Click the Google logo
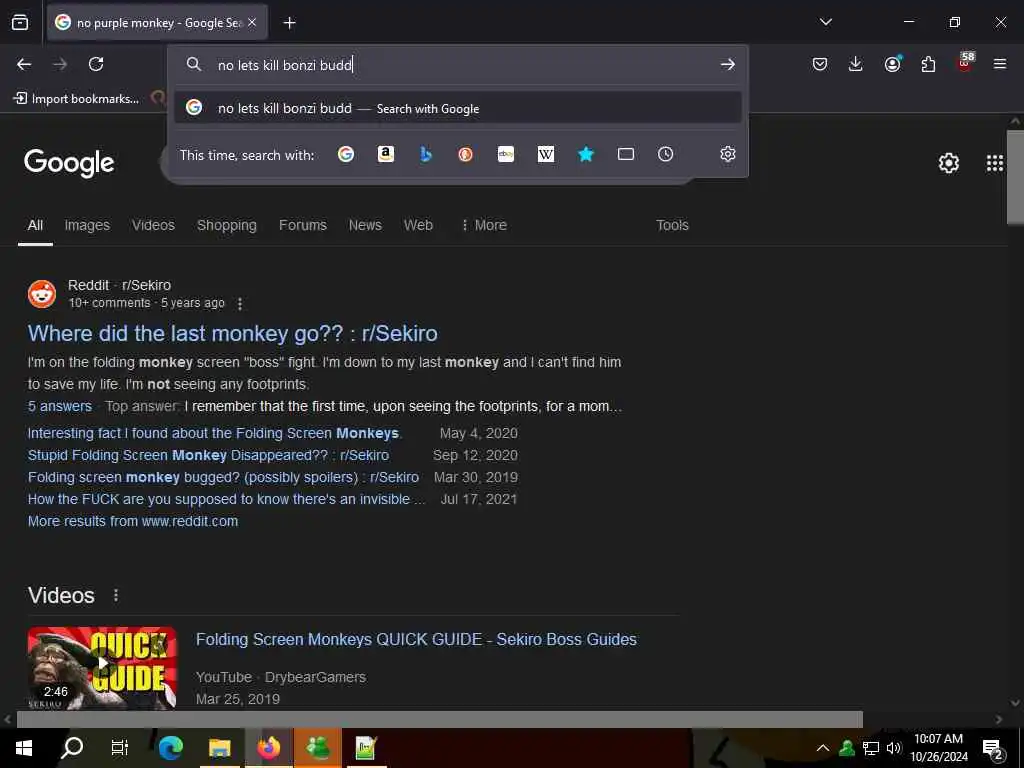The image size is (1024, 768). (69, 163)
